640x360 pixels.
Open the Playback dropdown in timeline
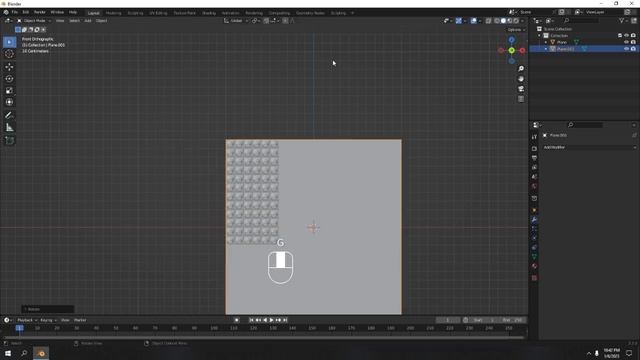[x=27, y=320]
